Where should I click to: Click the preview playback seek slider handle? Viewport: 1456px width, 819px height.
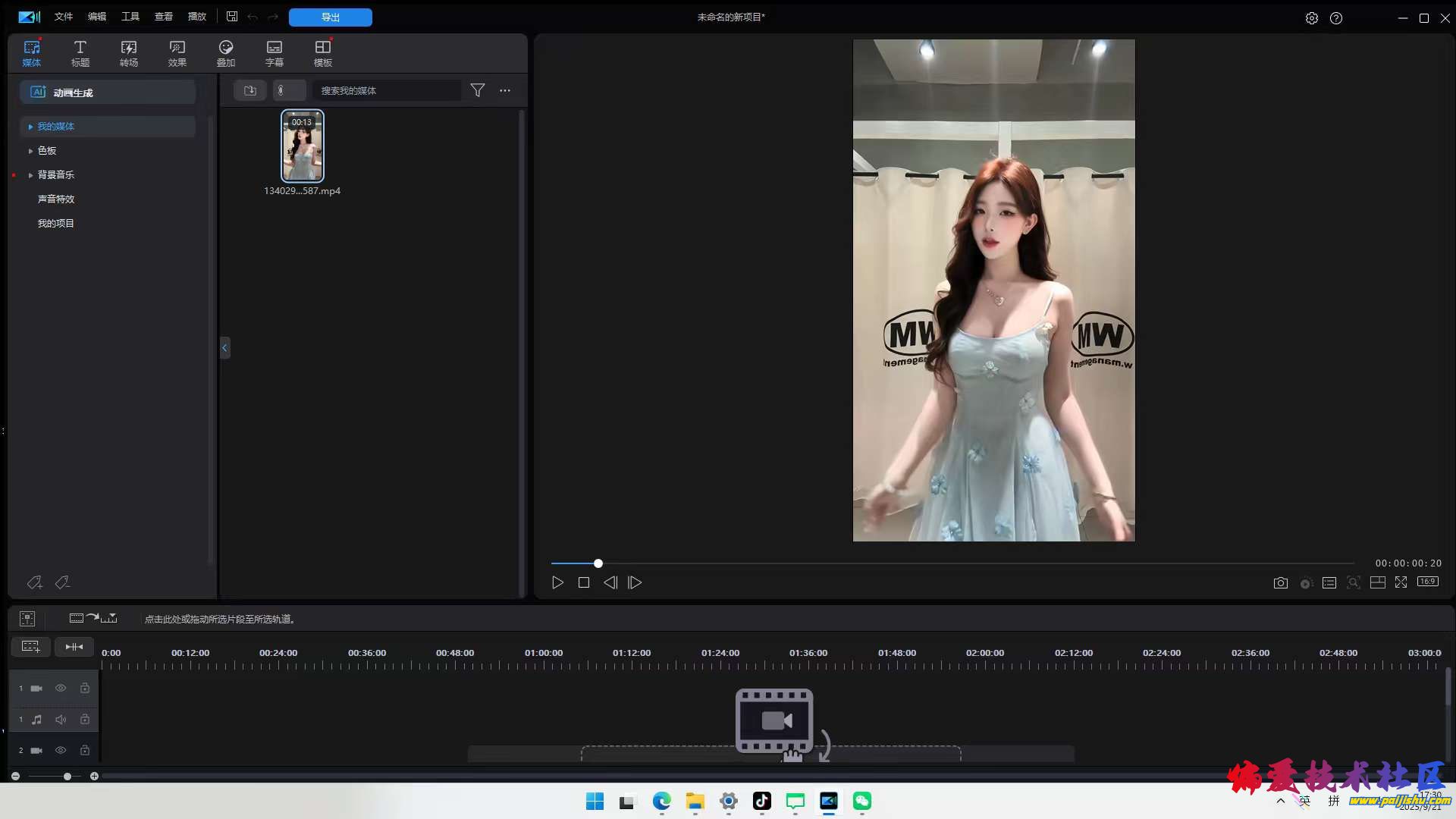(598, 563)
